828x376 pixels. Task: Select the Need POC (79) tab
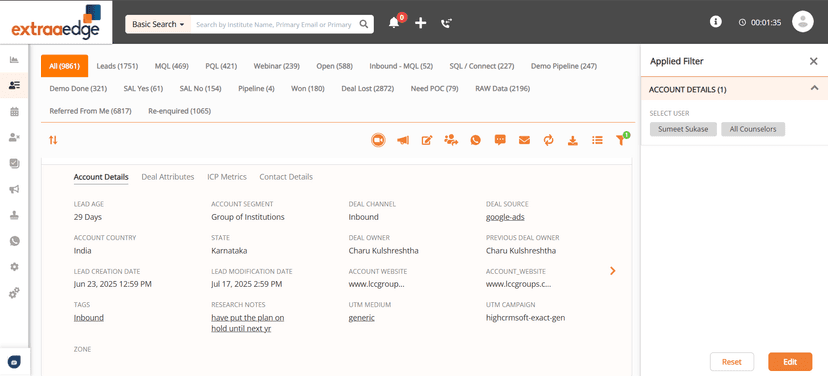pyautogui.click(x=435, y=88)
